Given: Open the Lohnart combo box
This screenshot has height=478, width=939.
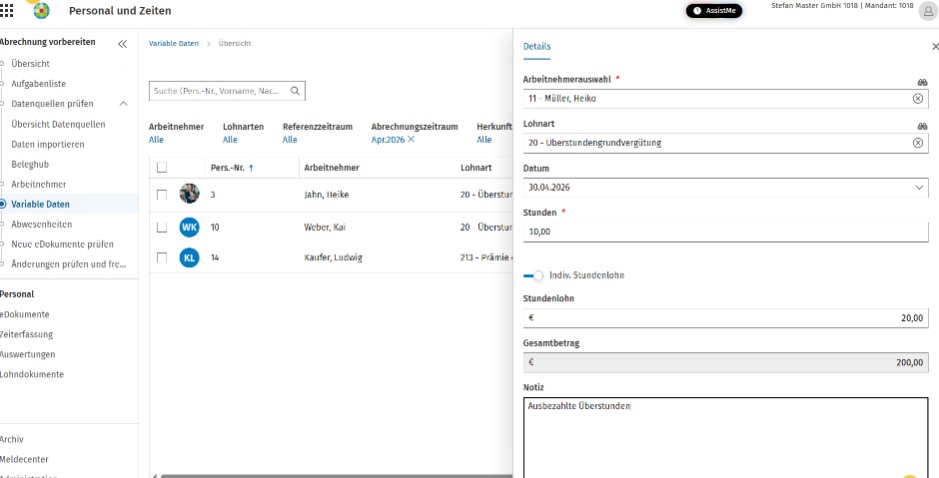Looking at the screenshot, I should (x=726, y=143).
